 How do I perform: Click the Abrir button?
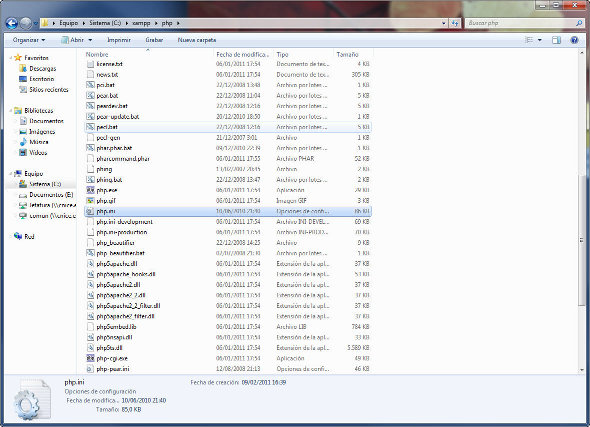[x=72, y=40]
